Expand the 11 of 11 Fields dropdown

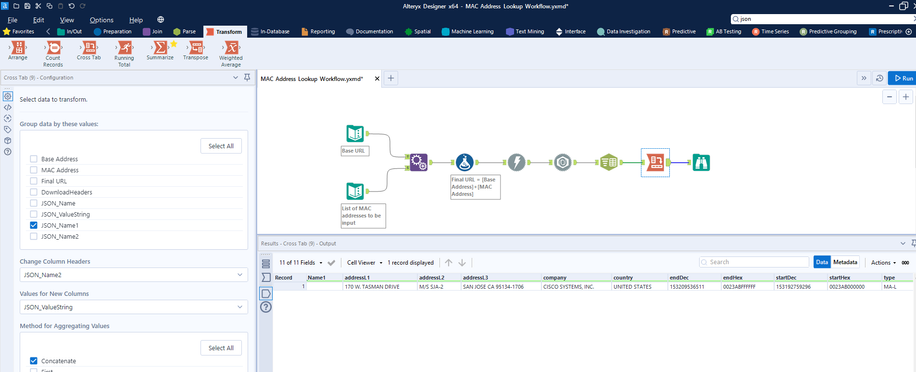pos(301,263)
